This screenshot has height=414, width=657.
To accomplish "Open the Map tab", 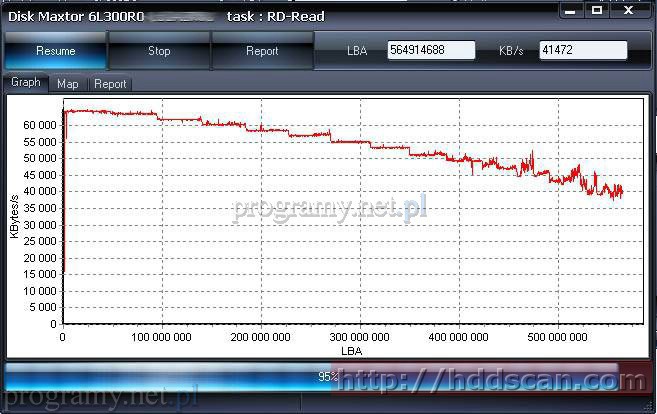I will [68, 84].
